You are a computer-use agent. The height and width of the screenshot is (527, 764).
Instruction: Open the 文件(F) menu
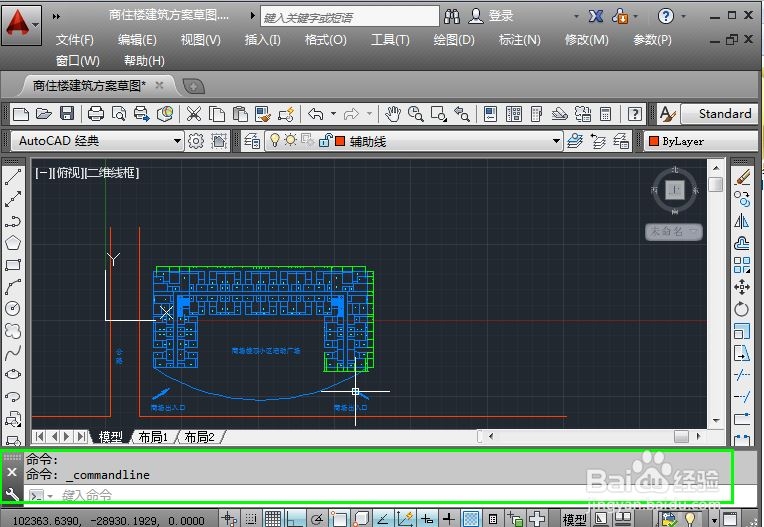tap(75, 39)
